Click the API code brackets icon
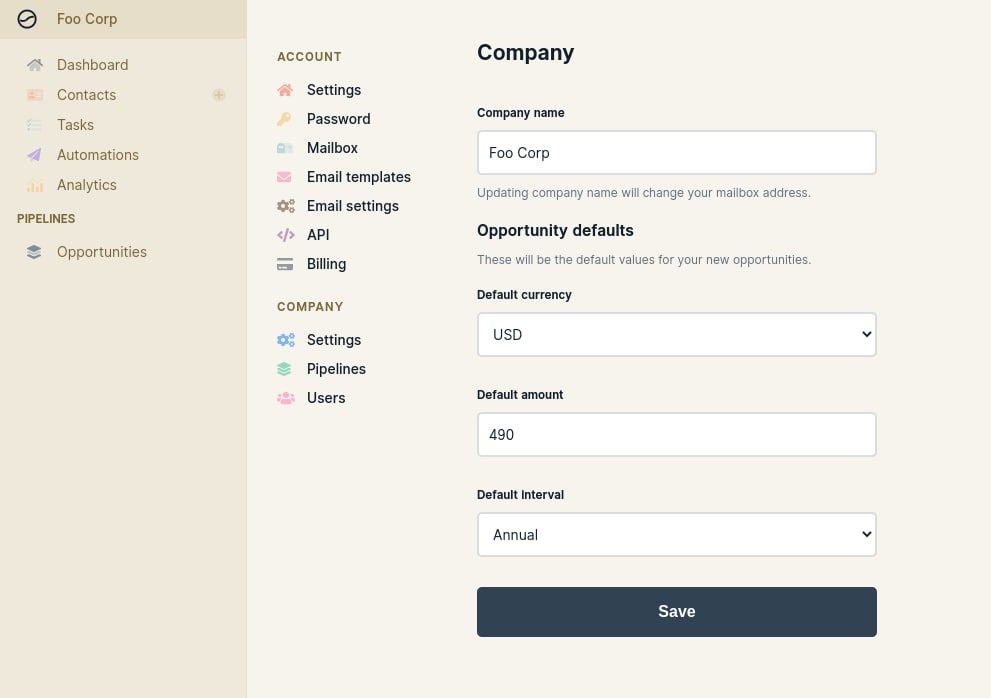This screenshot has height=698, width=991. coord(286,235)
